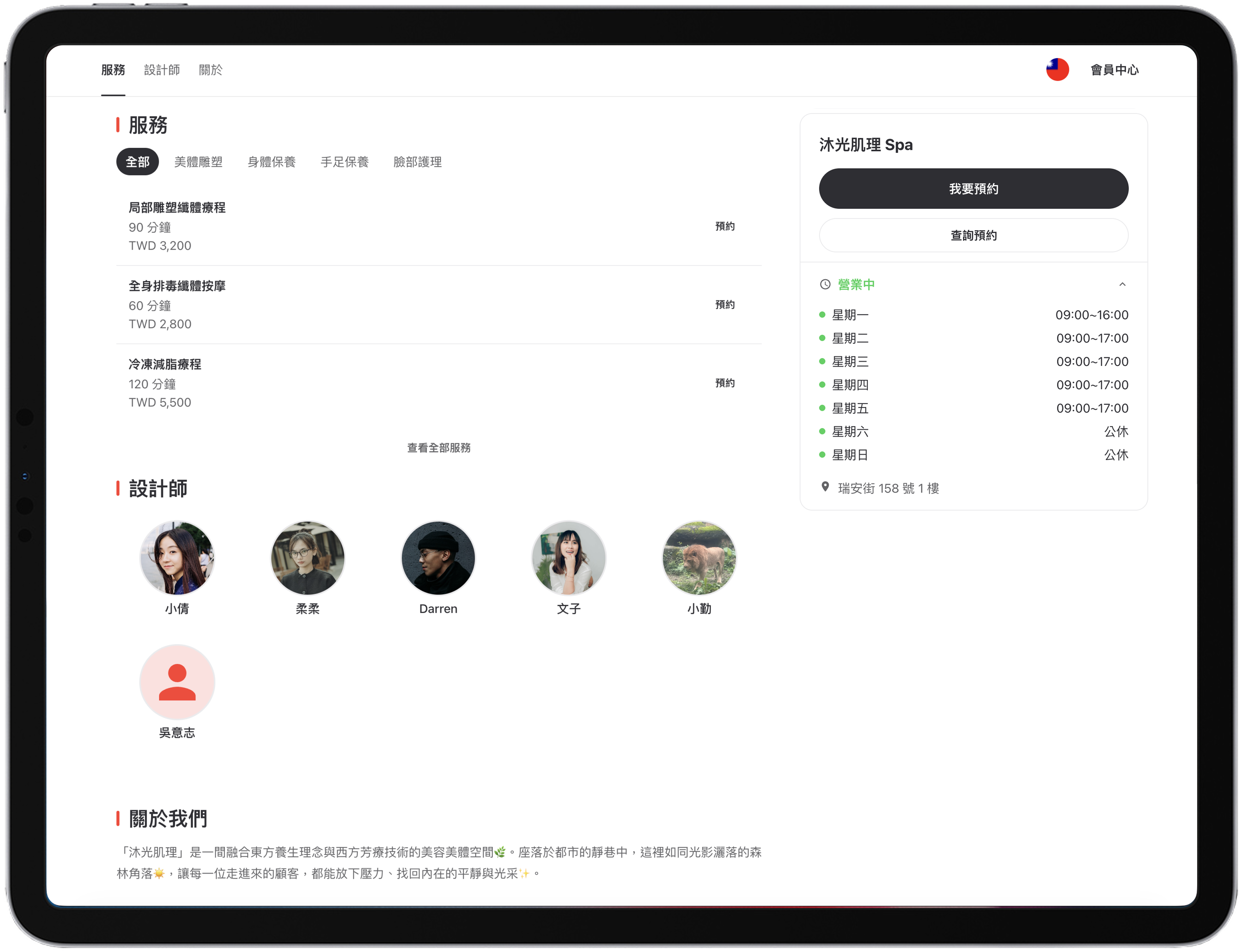Select designer 小倩's photo
Image resolution: width=1240 pixels, height=952 pixels.
tap(177, 558)
